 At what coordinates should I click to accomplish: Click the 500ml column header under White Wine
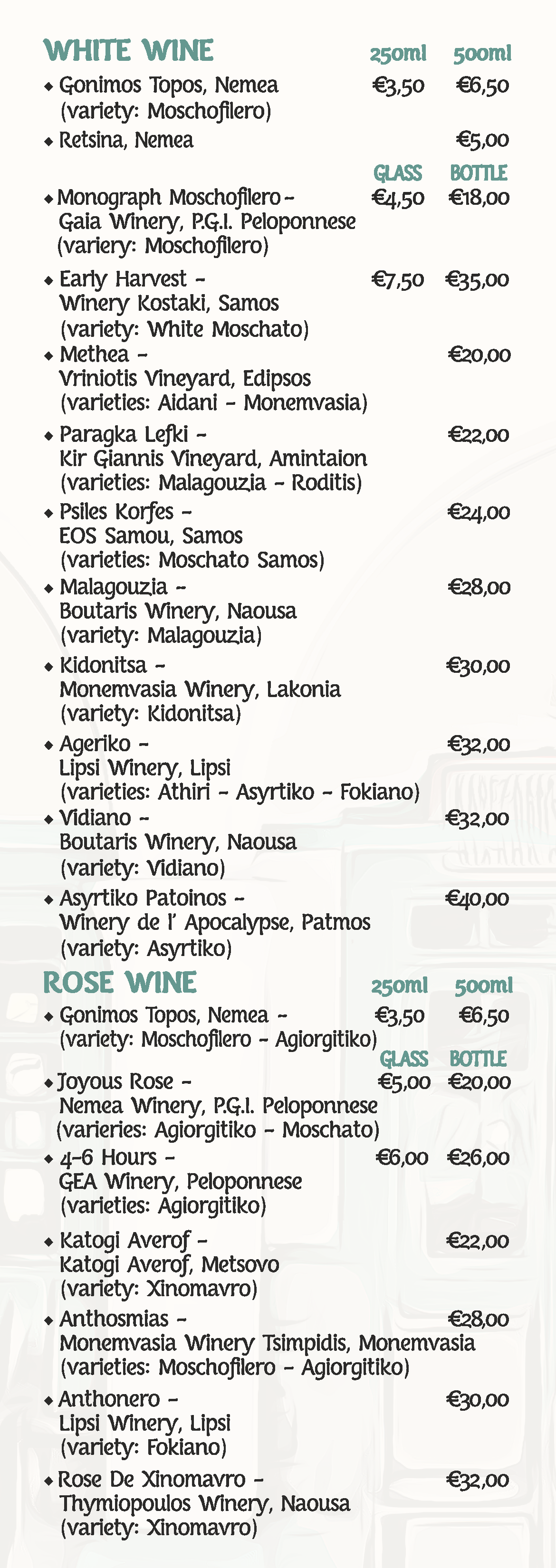pyautogui.click(x=482, y=54)
